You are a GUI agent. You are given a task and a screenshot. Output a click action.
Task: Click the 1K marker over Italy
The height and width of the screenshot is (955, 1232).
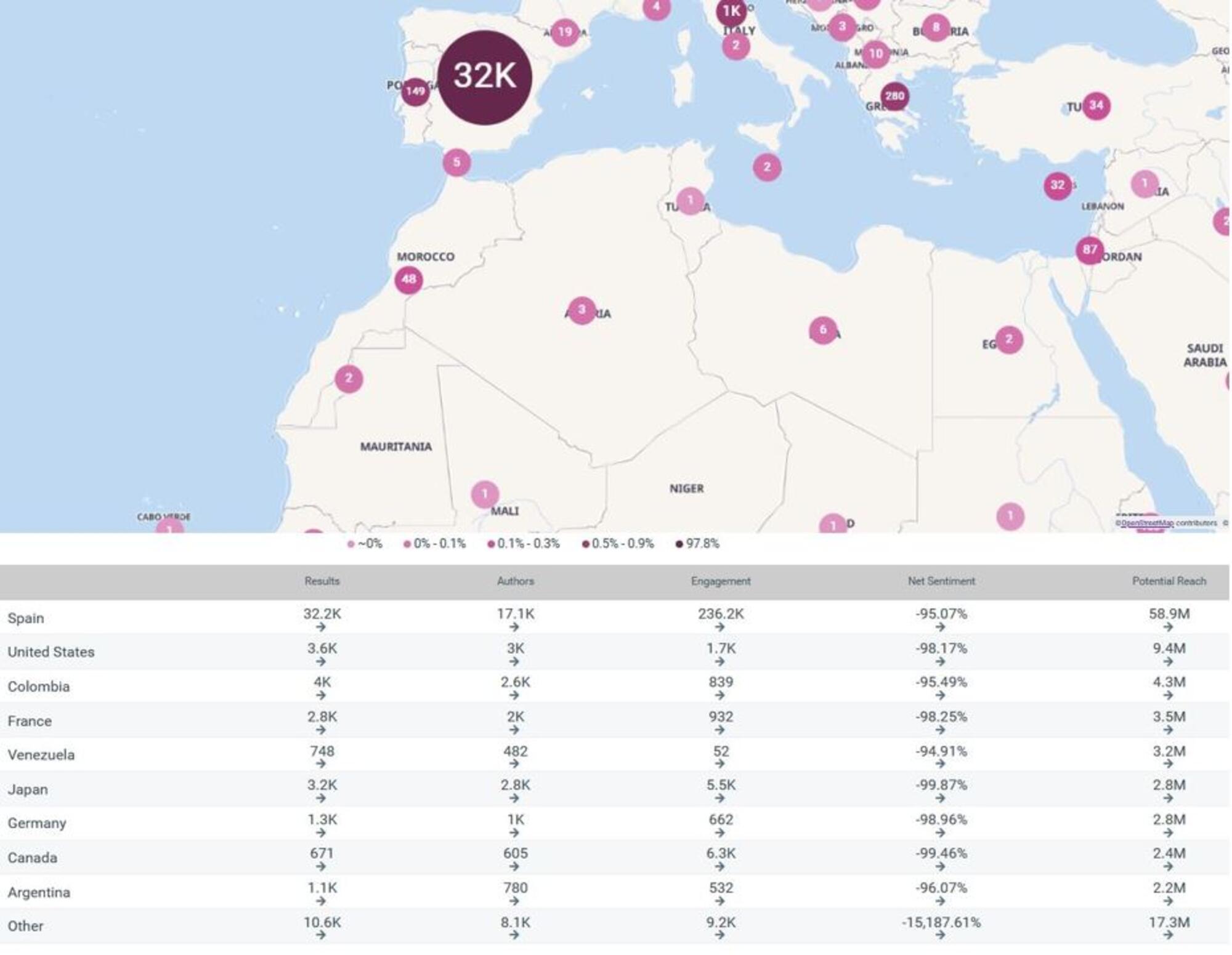(731, 11)
